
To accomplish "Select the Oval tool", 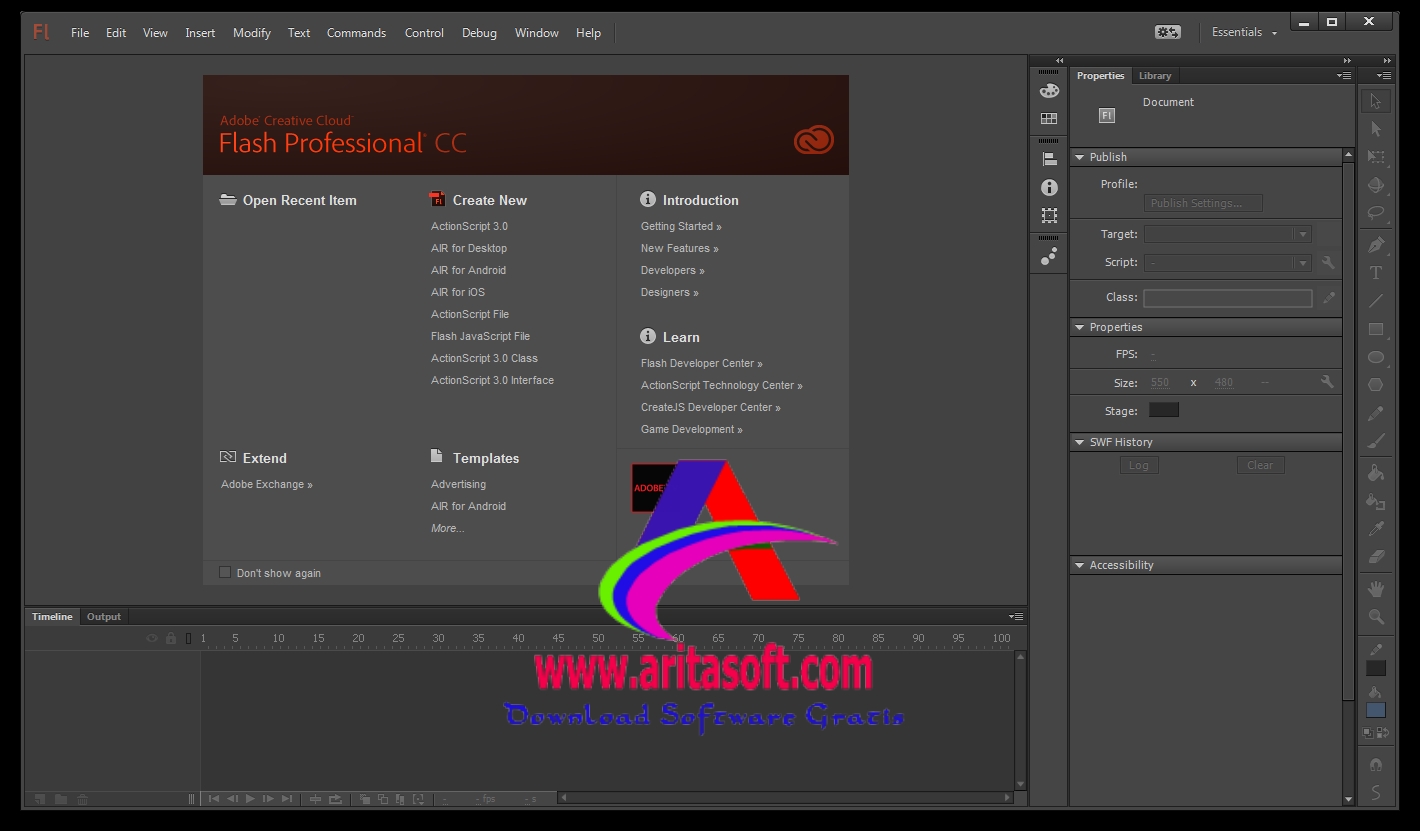I will (1376, 357).
